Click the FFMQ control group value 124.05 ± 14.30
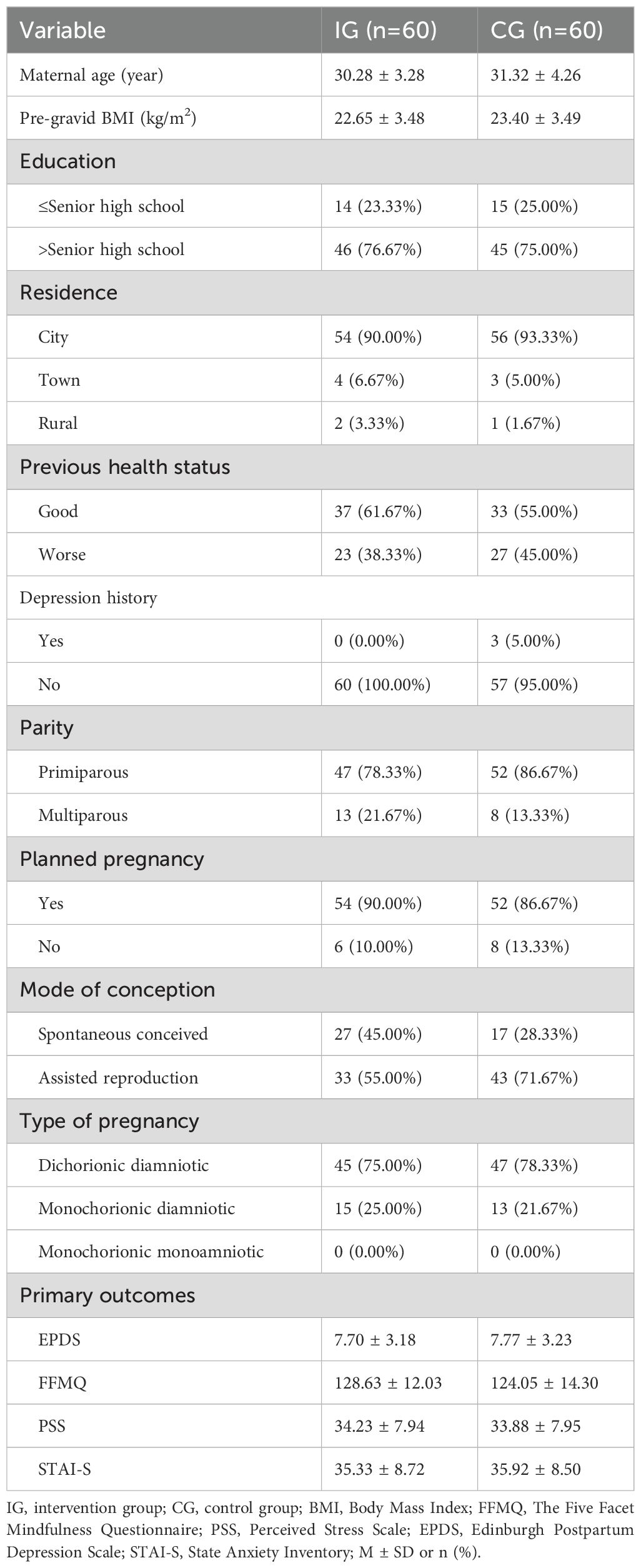Viewport: 641px width, 1568px height. (544, 1383)
